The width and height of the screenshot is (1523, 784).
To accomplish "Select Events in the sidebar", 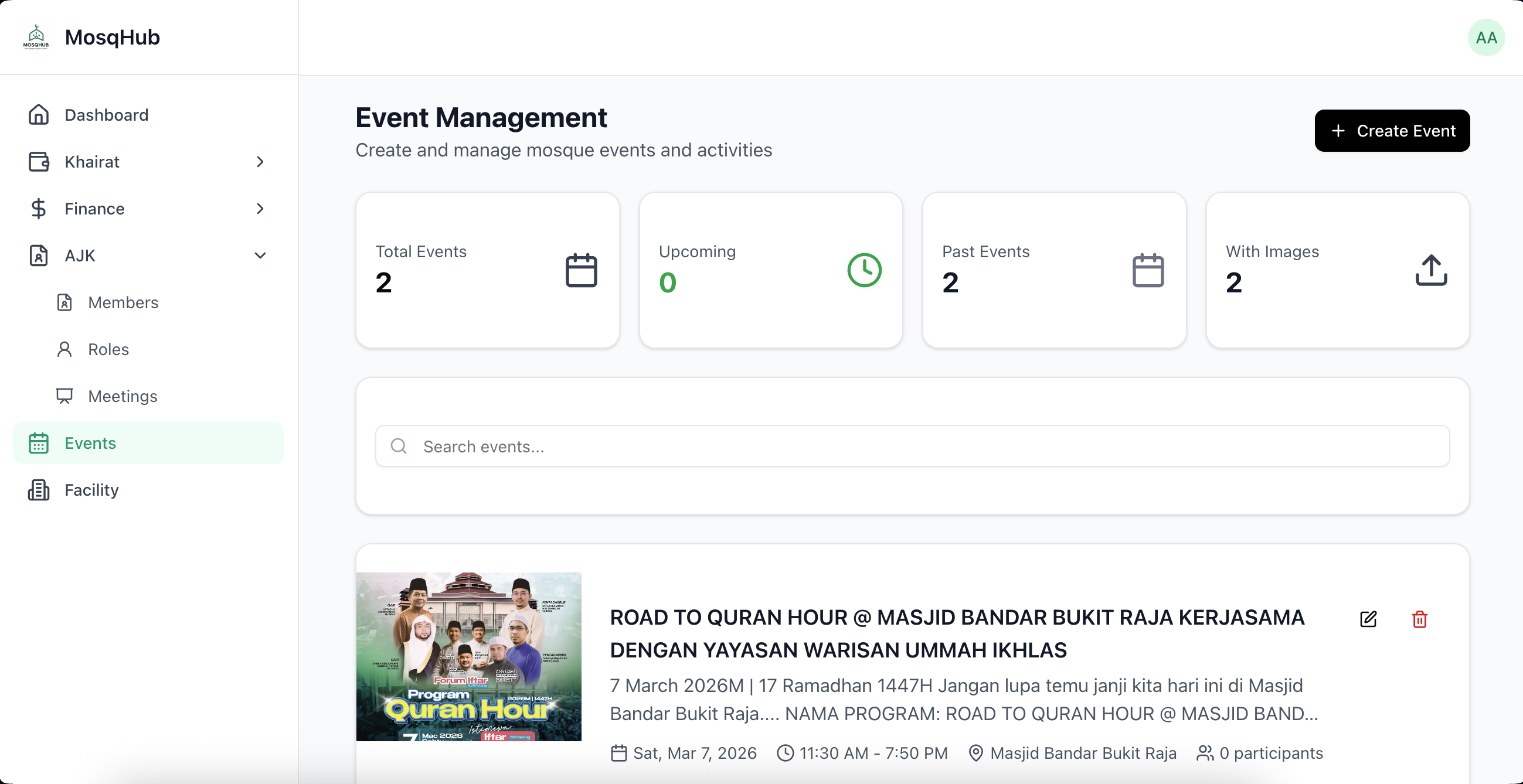I will [148, 442].
